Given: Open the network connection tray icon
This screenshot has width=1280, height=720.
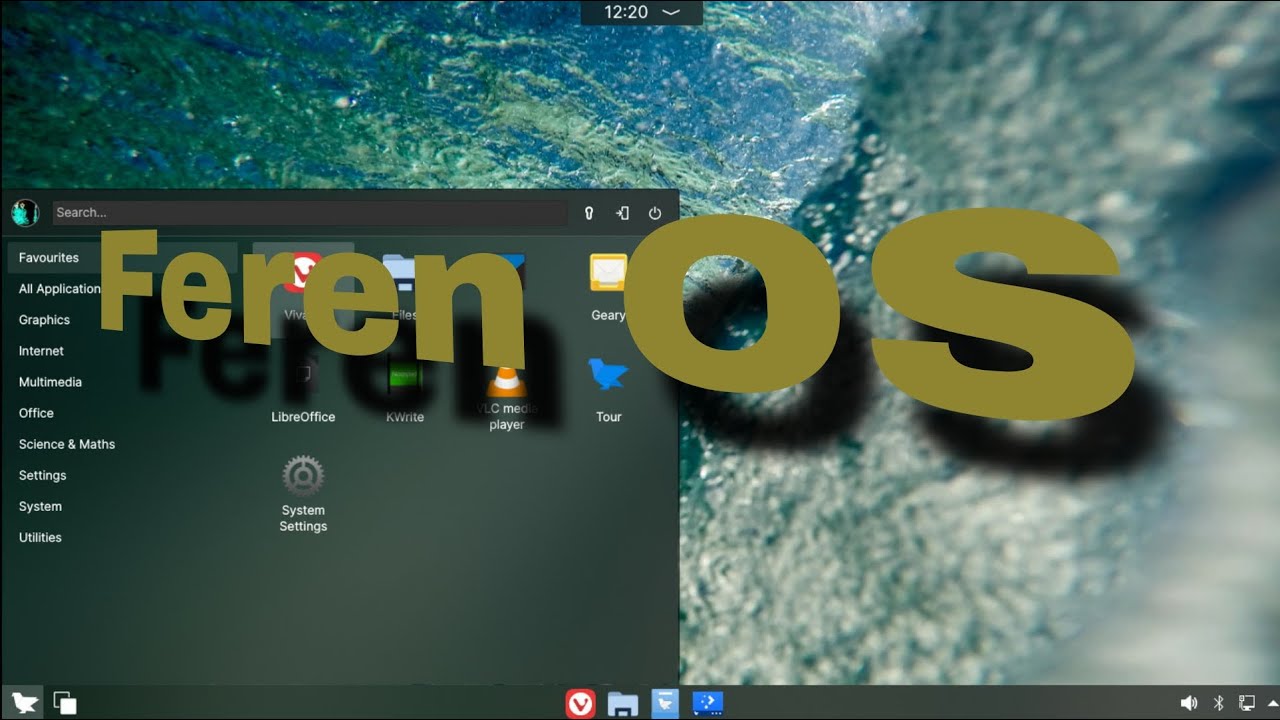Looking at the screenshot, I should [1247, 703].
